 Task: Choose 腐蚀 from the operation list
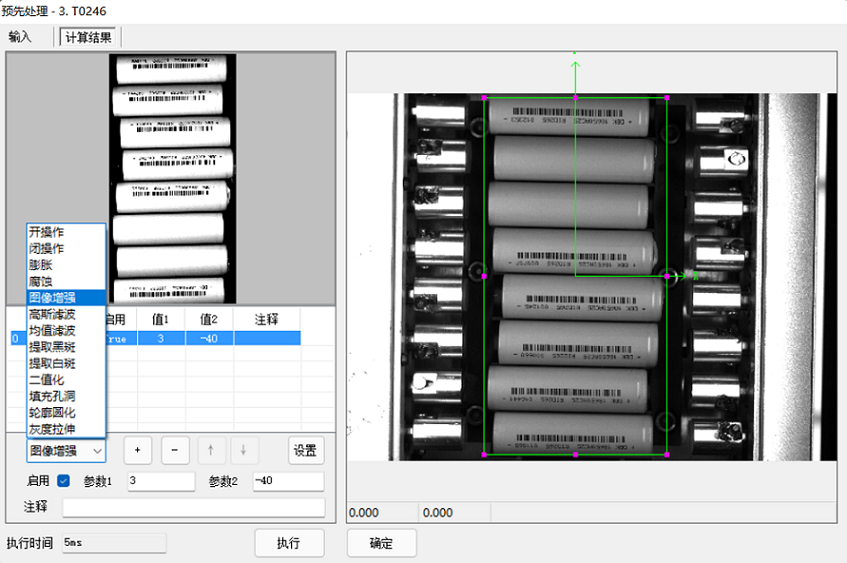[66, 282]
